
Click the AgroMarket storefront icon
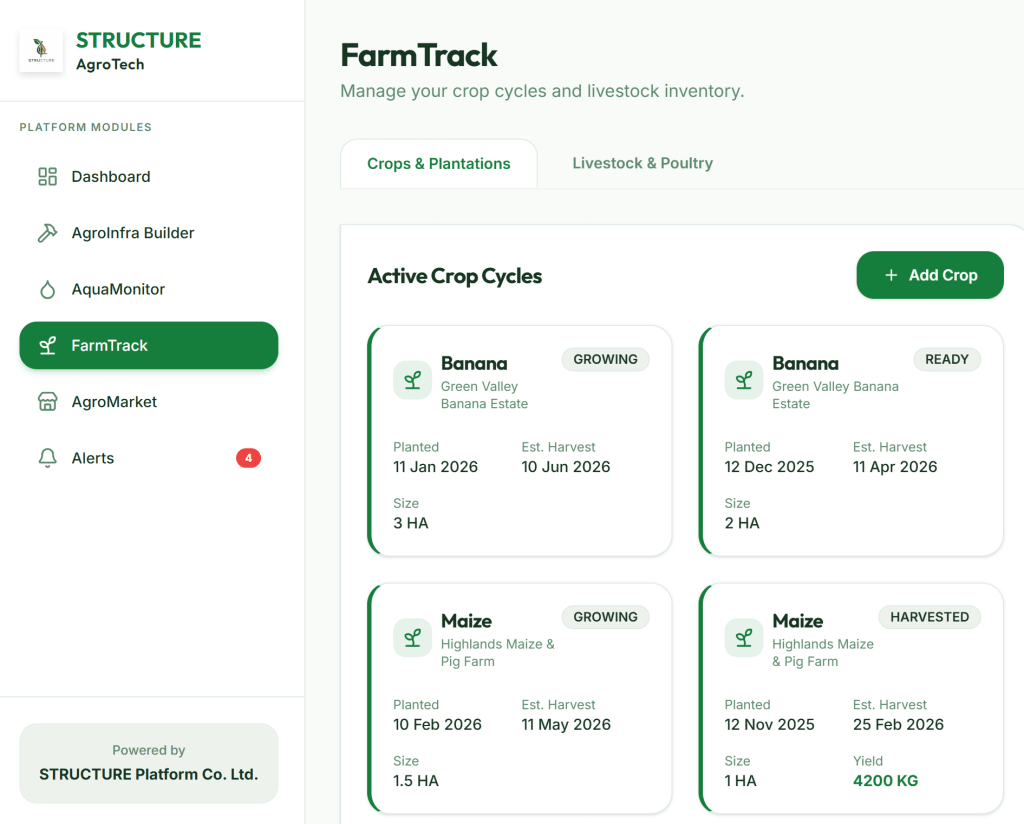(47, 402)
